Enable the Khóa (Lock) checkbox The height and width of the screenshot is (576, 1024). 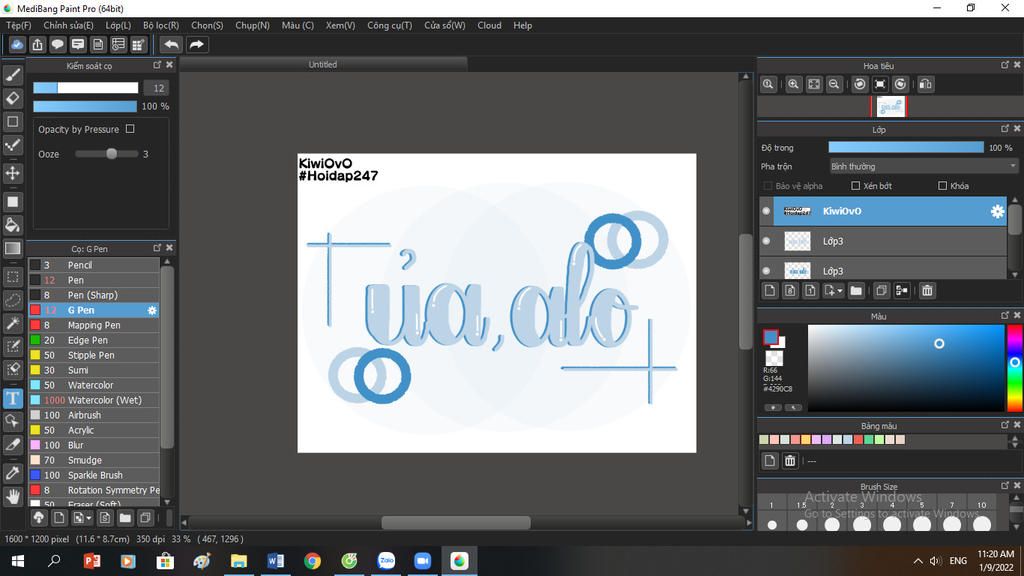tap(942, 186)
